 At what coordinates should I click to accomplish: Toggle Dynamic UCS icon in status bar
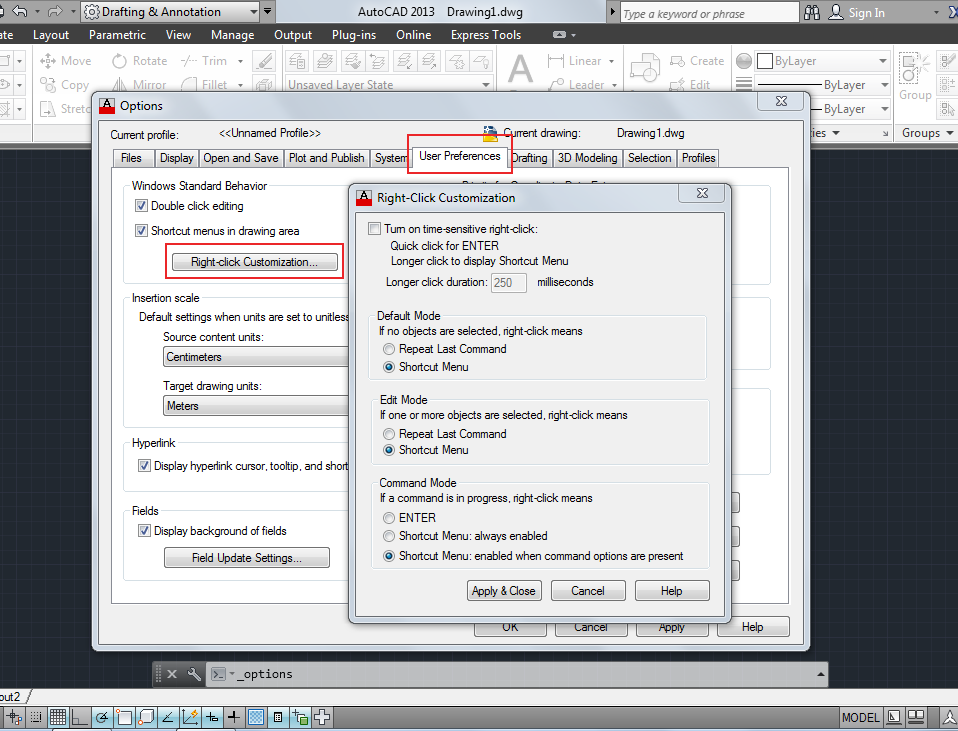click(x=190, y=718)
